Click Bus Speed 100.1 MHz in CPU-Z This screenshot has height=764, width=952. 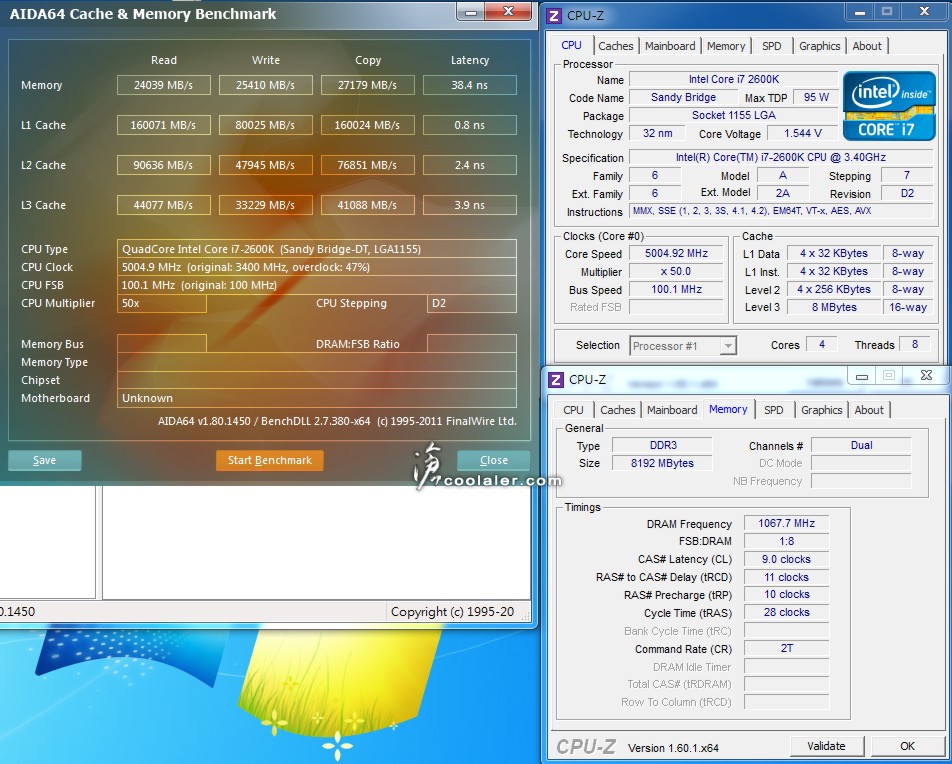[x=676, y=290]
